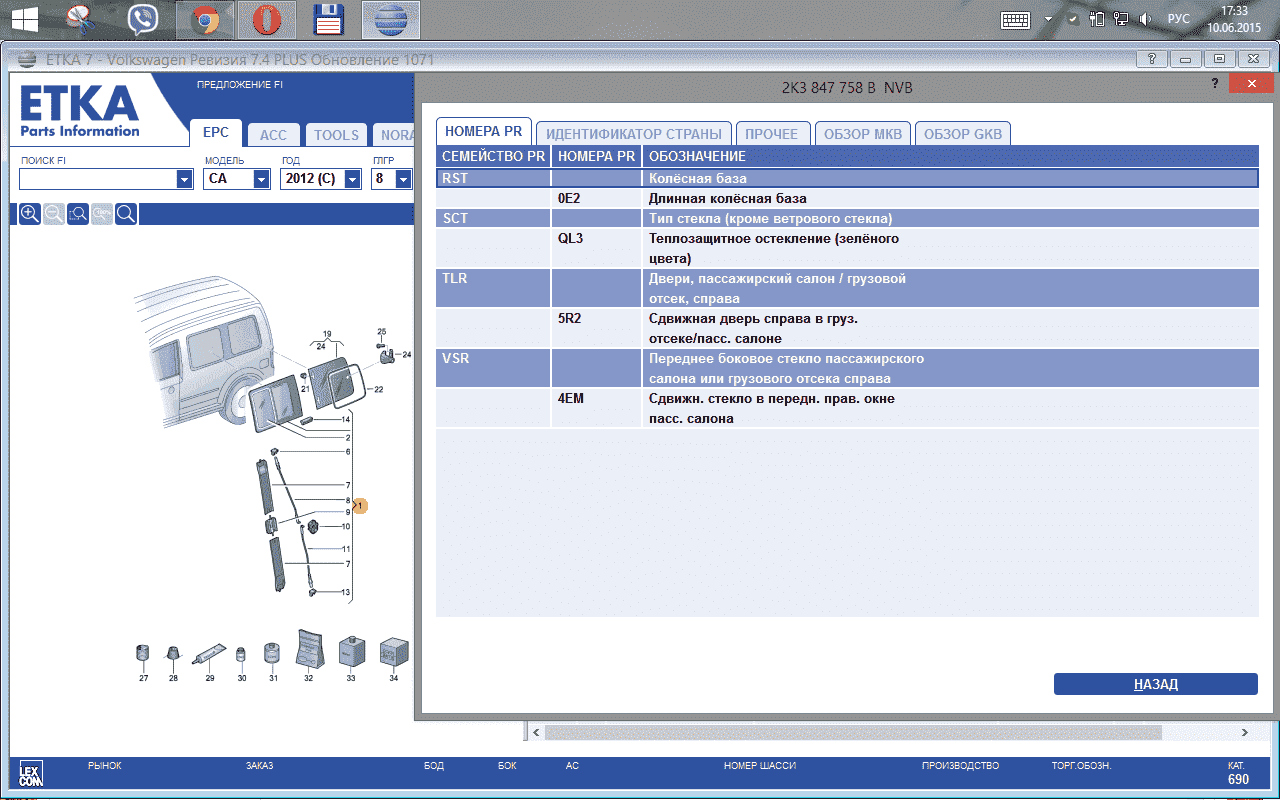
Task: Open Viber from the taskbar
Action: point(142,19)
